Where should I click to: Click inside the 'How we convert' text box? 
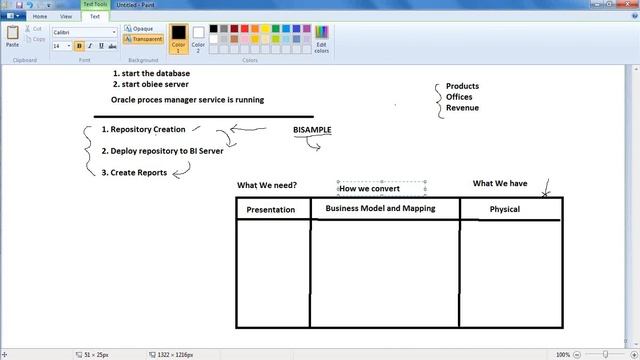381,189
